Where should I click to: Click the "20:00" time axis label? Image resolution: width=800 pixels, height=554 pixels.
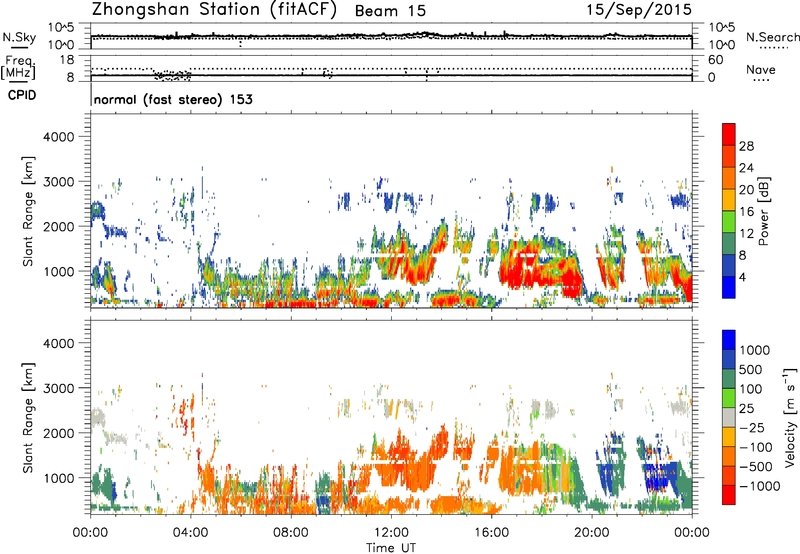coord(592,533)
